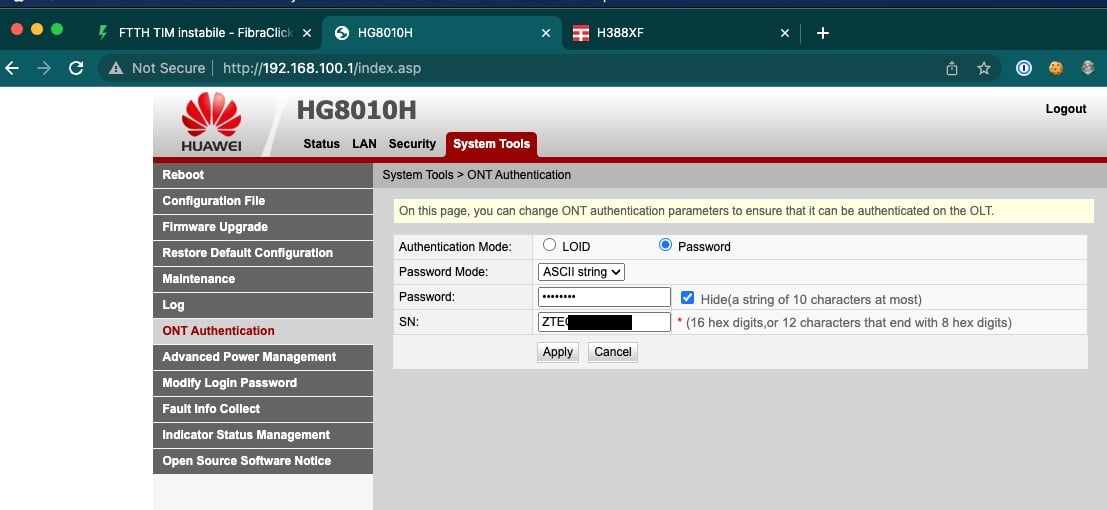The height and width of the screenshot is (510, 1107).
Task: Open Open Source Software Notice item
Action: point(263,461)
